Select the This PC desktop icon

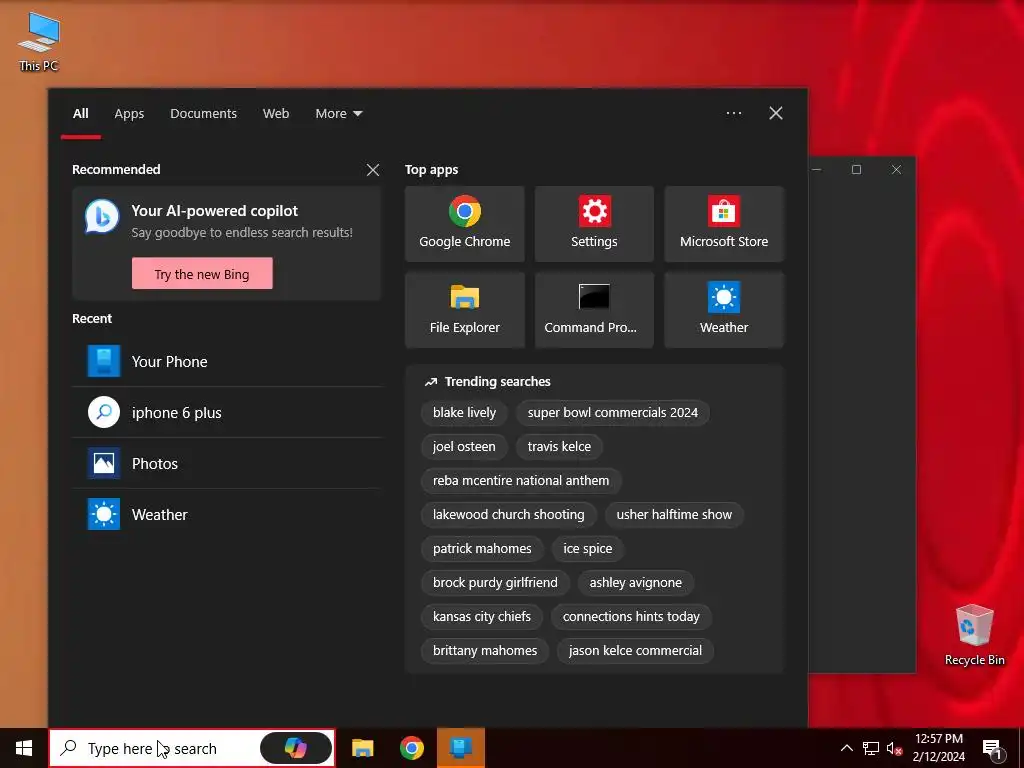pyautogui.click(x=39, y=41)
